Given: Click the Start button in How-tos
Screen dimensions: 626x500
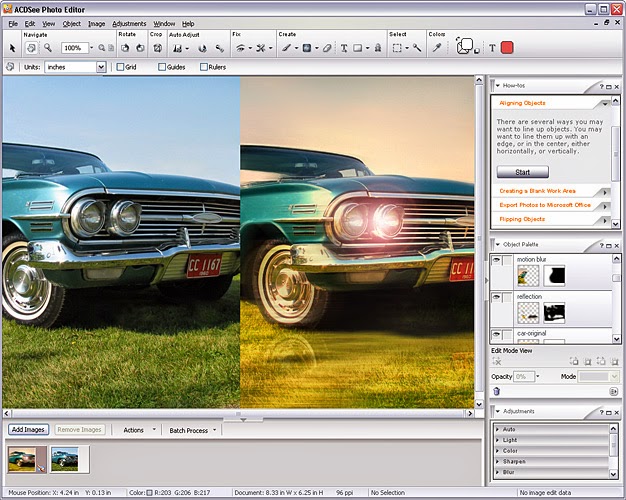Looking at the screenshot, I should click(x=522, y=172).
